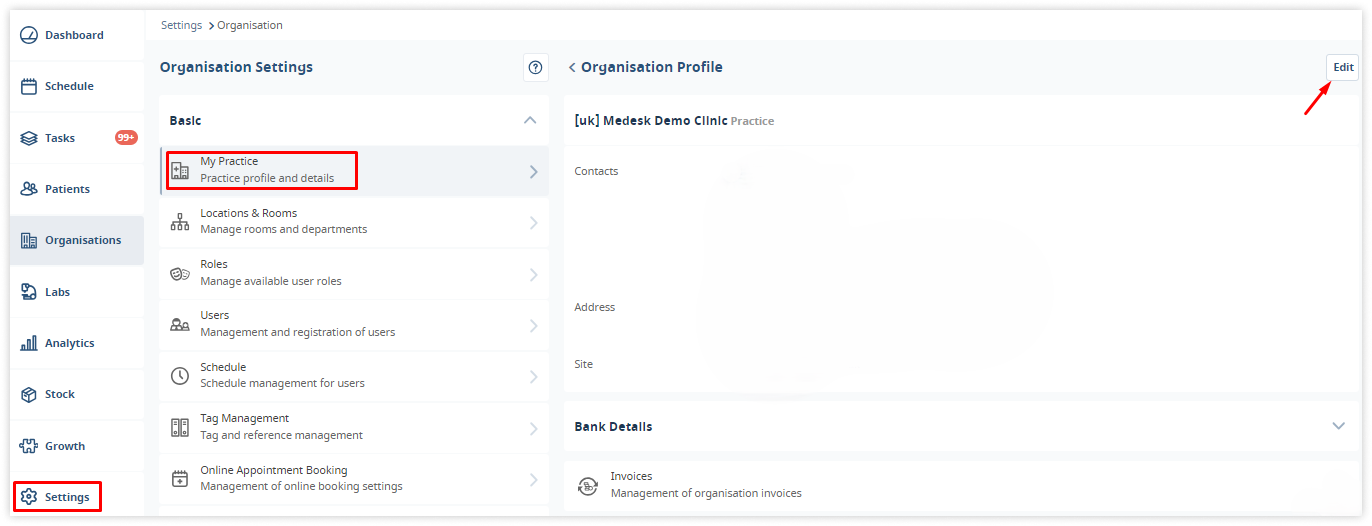The height and width of the screenshot is (526, 1372).
Task: Click the Settings gear icon
Action: 29,497
